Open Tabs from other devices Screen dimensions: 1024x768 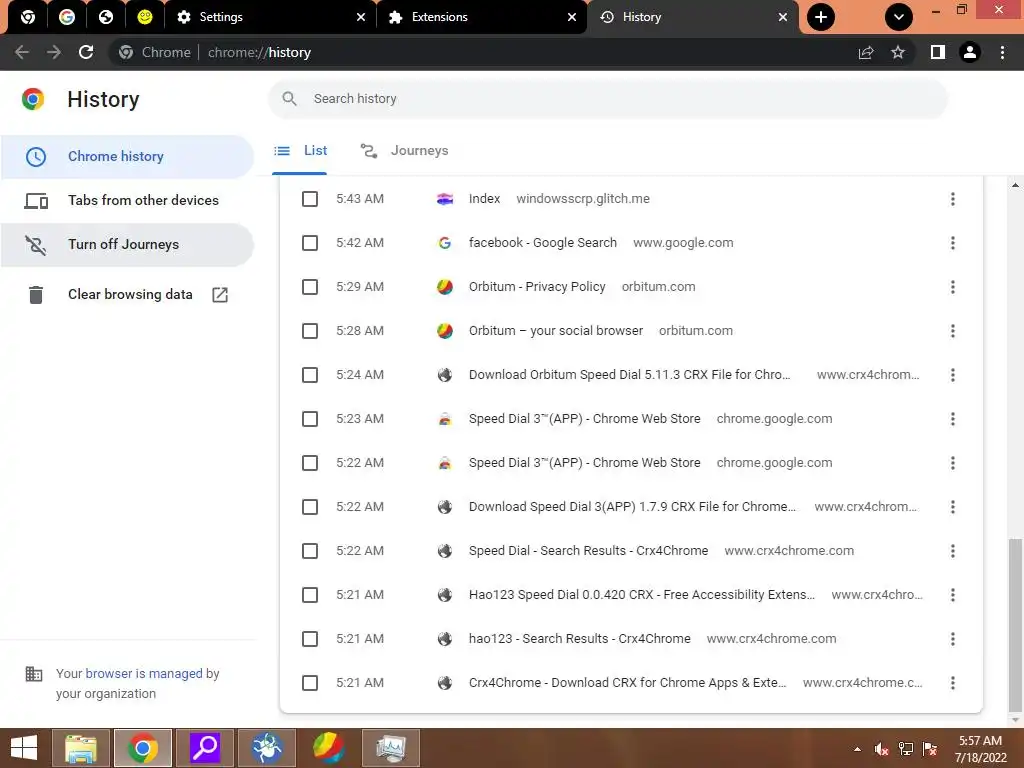point(127,200)
